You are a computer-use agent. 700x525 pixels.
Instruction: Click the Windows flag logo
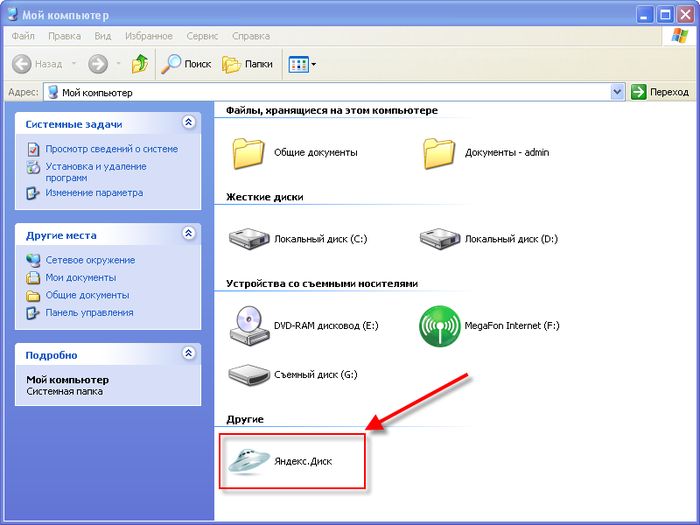point(680,36)
